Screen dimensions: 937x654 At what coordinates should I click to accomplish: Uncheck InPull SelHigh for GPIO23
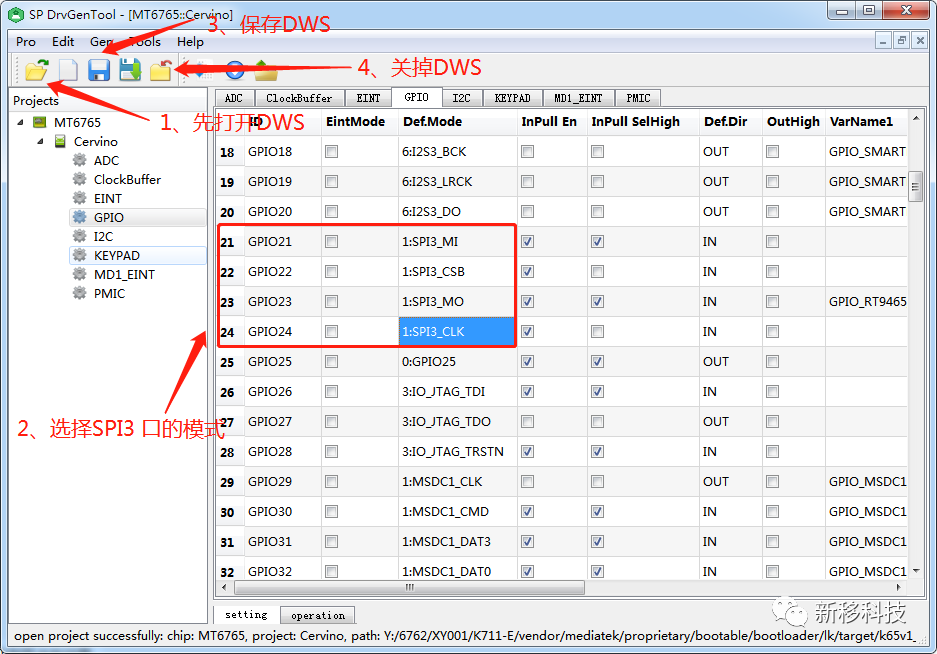click(x=598, y=301)
